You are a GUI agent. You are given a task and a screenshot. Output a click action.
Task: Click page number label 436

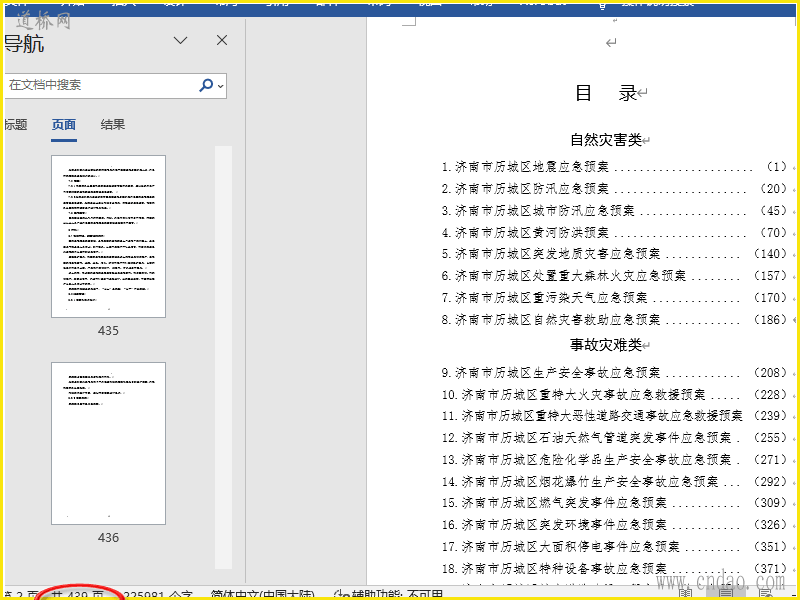click(x=108, y=538)
